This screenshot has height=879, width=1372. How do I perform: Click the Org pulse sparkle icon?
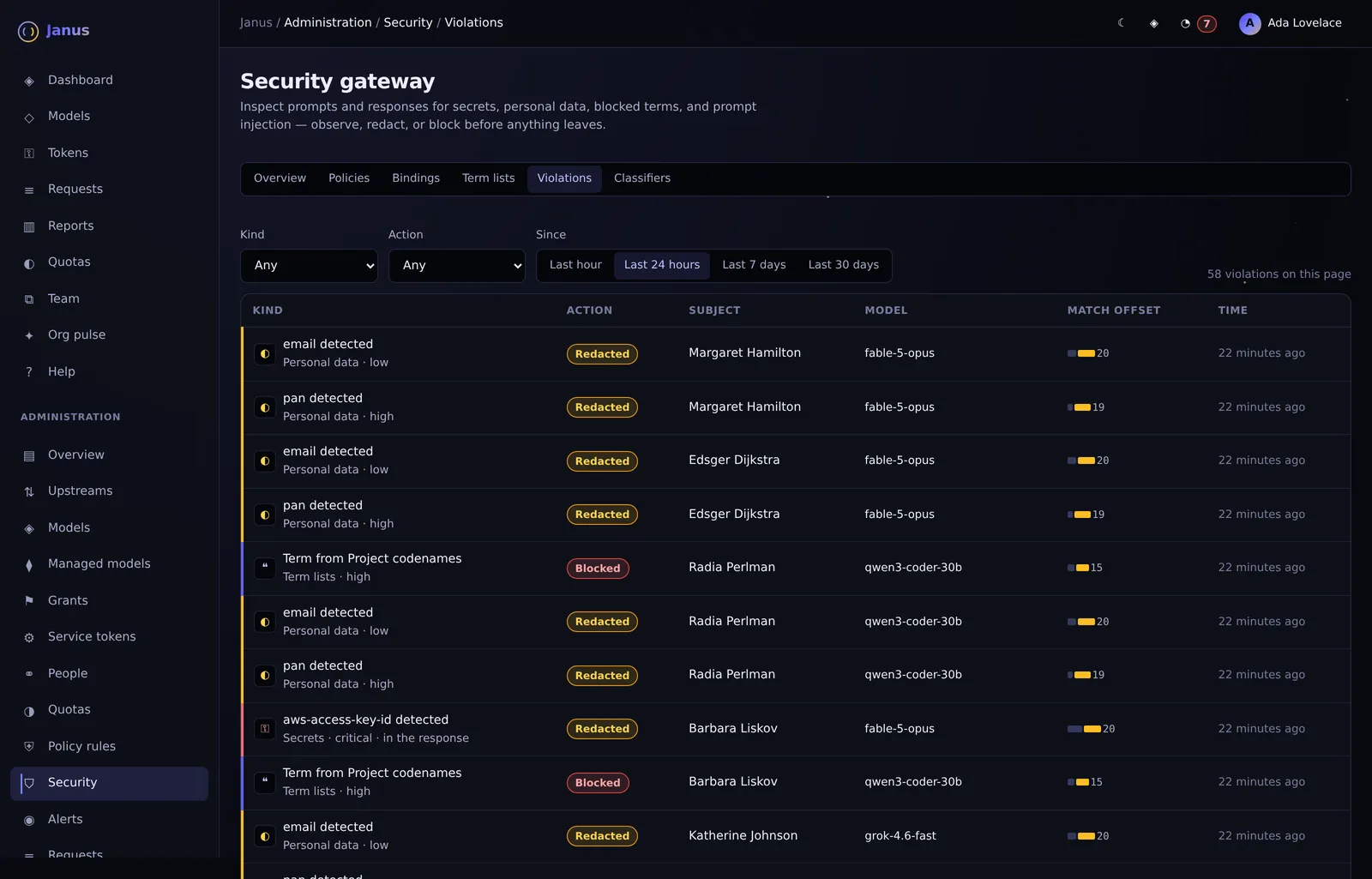click(x=29, y=335)
